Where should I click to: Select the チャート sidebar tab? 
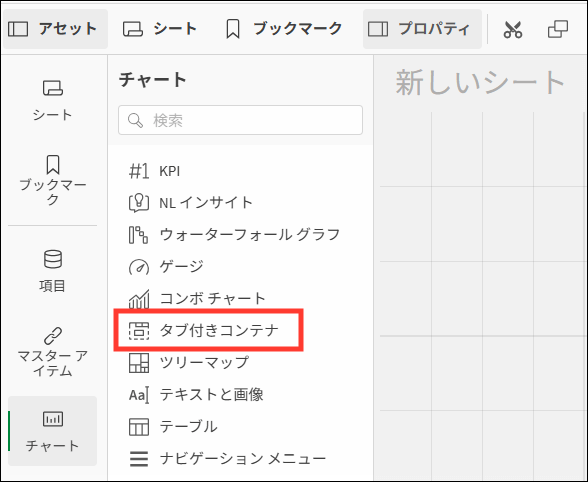52,431
